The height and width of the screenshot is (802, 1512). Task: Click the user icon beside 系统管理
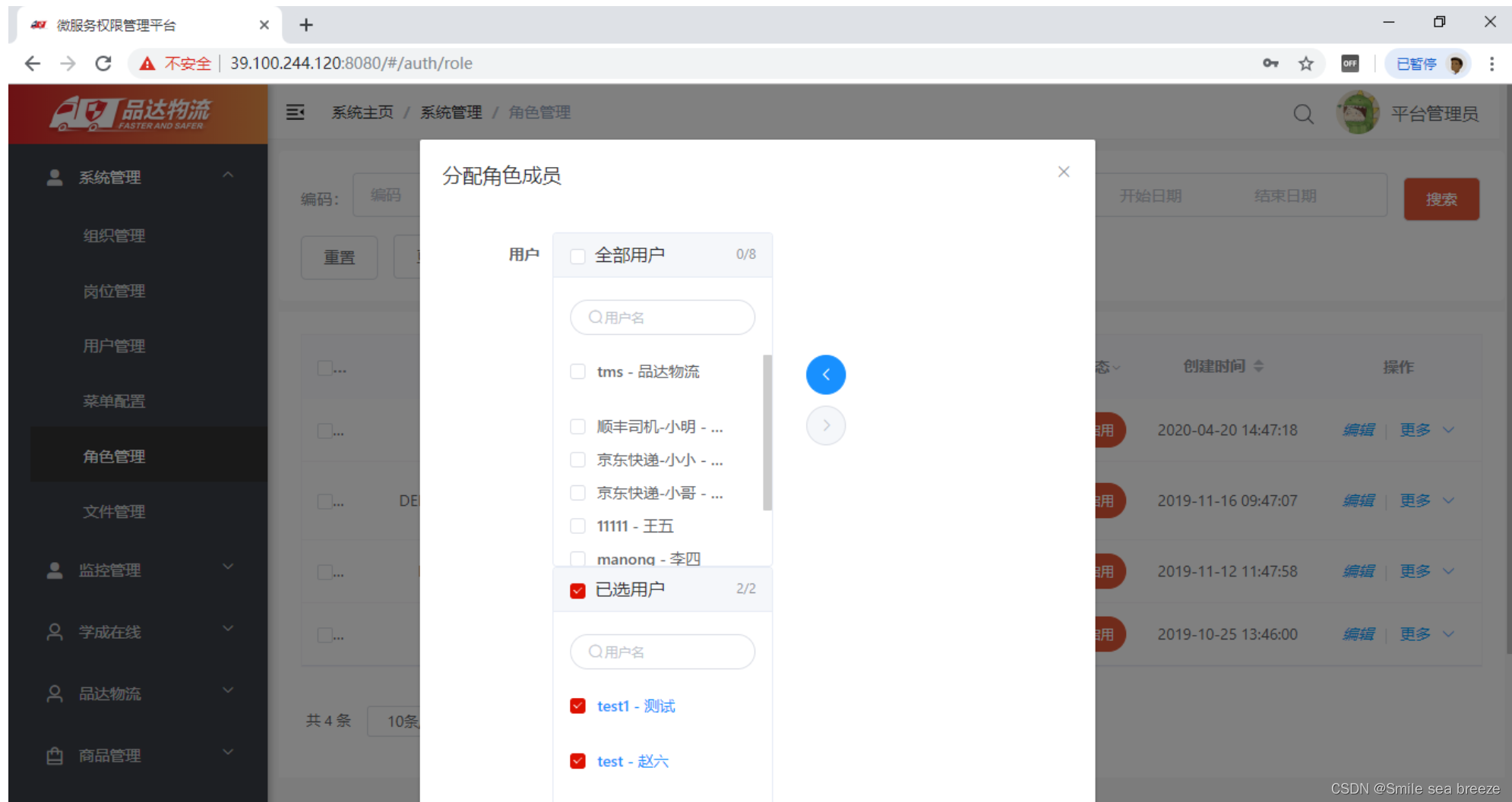55,177
